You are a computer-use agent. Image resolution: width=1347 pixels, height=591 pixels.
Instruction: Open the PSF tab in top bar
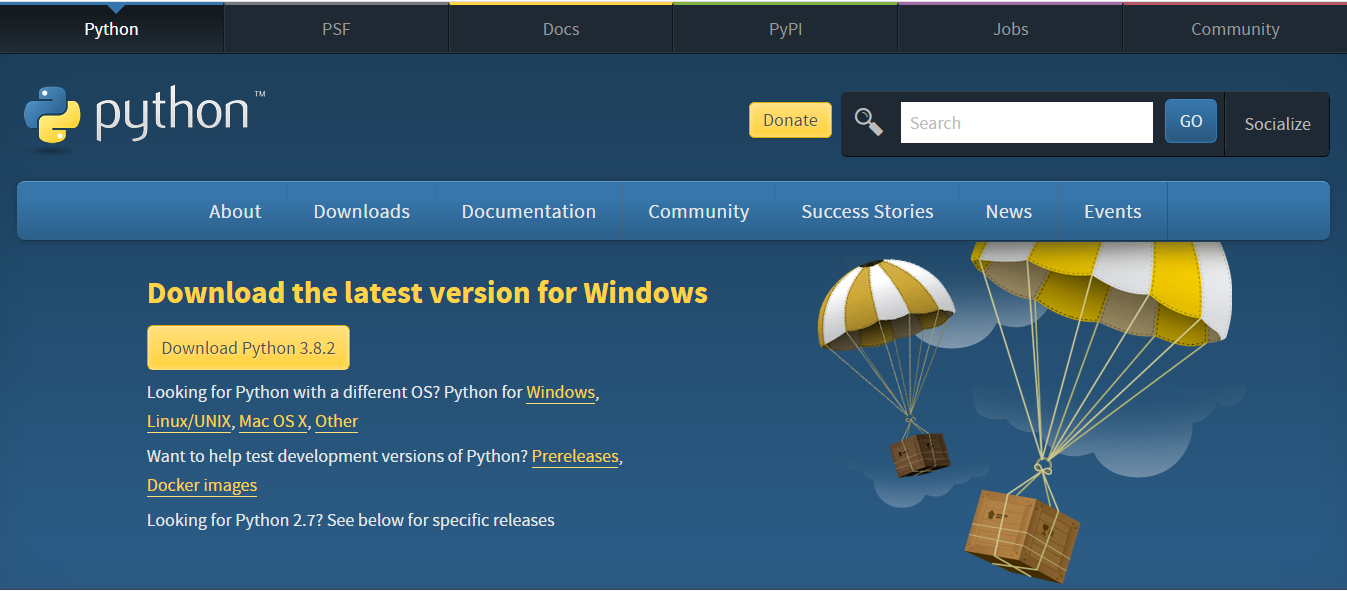[x=336, y=29]
